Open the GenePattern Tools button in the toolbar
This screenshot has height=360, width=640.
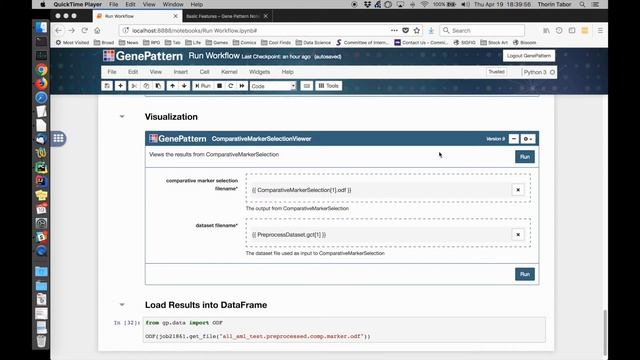click(x=329, y=86)
